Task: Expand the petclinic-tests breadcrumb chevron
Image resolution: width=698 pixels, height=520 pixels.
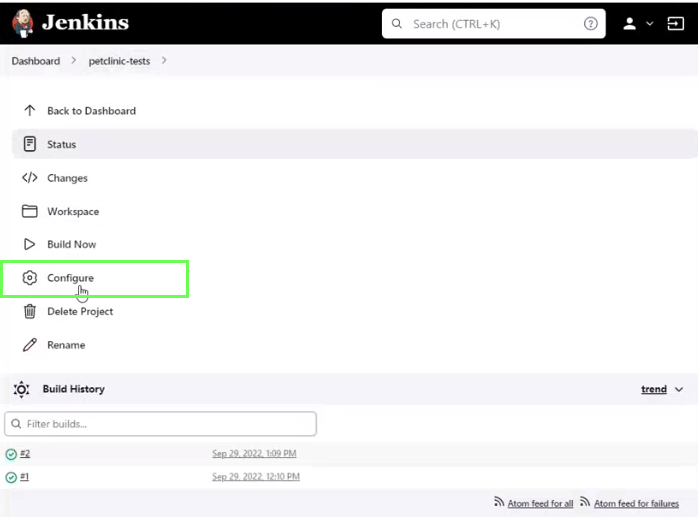Action: [x=164, y=61]
